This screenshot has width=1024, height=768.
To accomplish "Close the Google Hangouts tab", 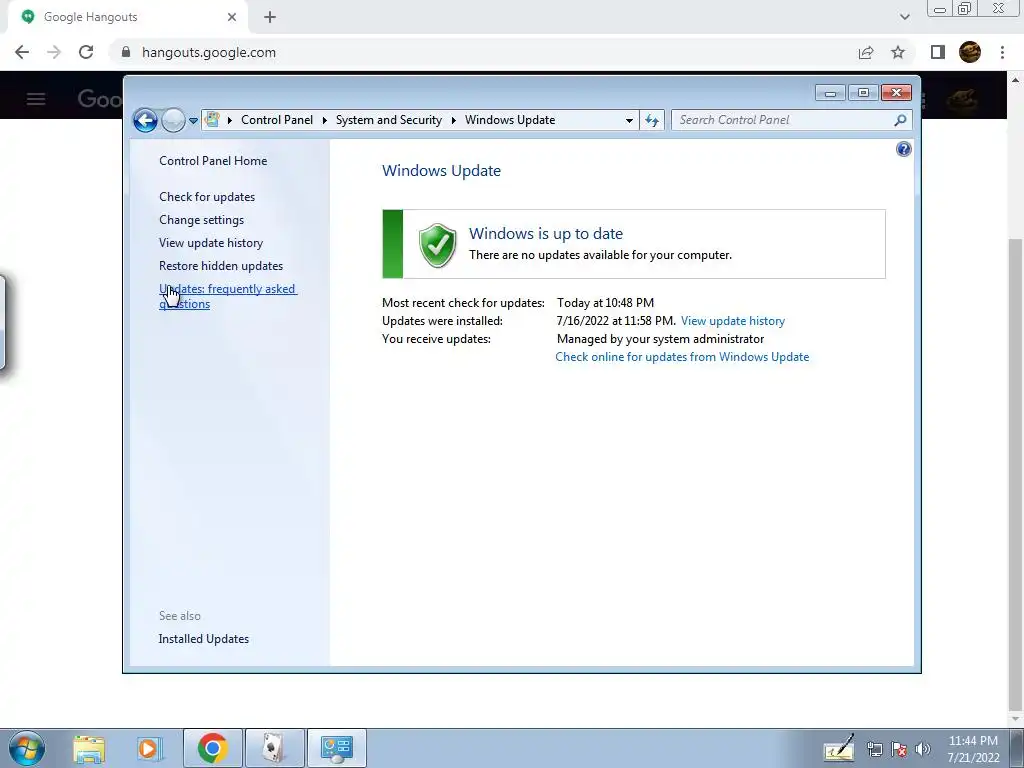I will [232, 17].
